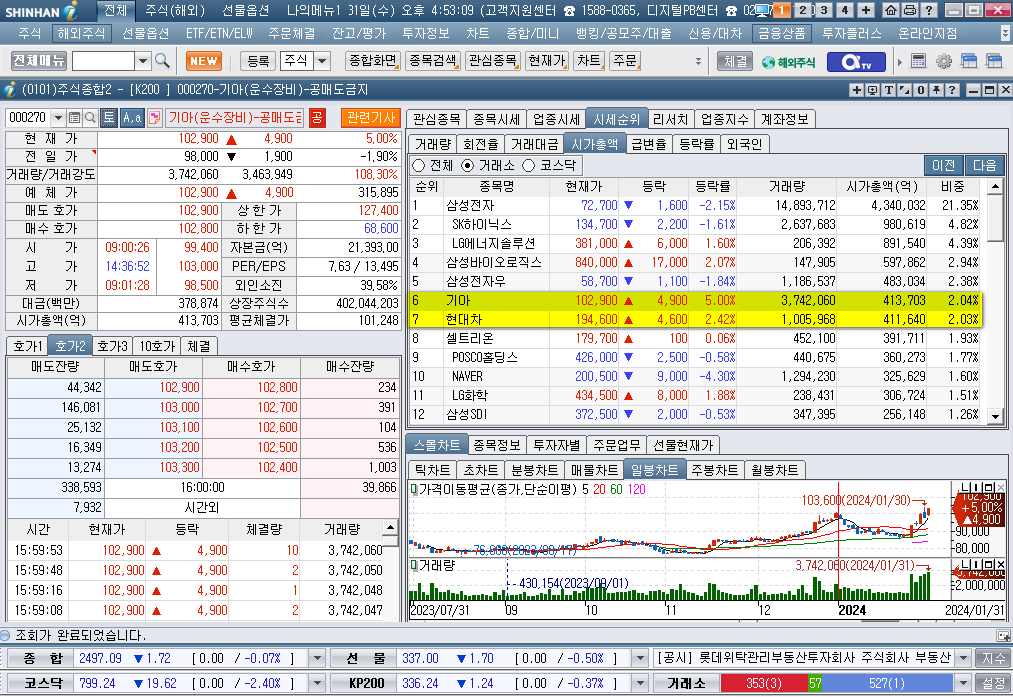Click the 종목검색 toolbar button
The image size is (1013, 697).
pyautogui.click(x=433, y=61)
